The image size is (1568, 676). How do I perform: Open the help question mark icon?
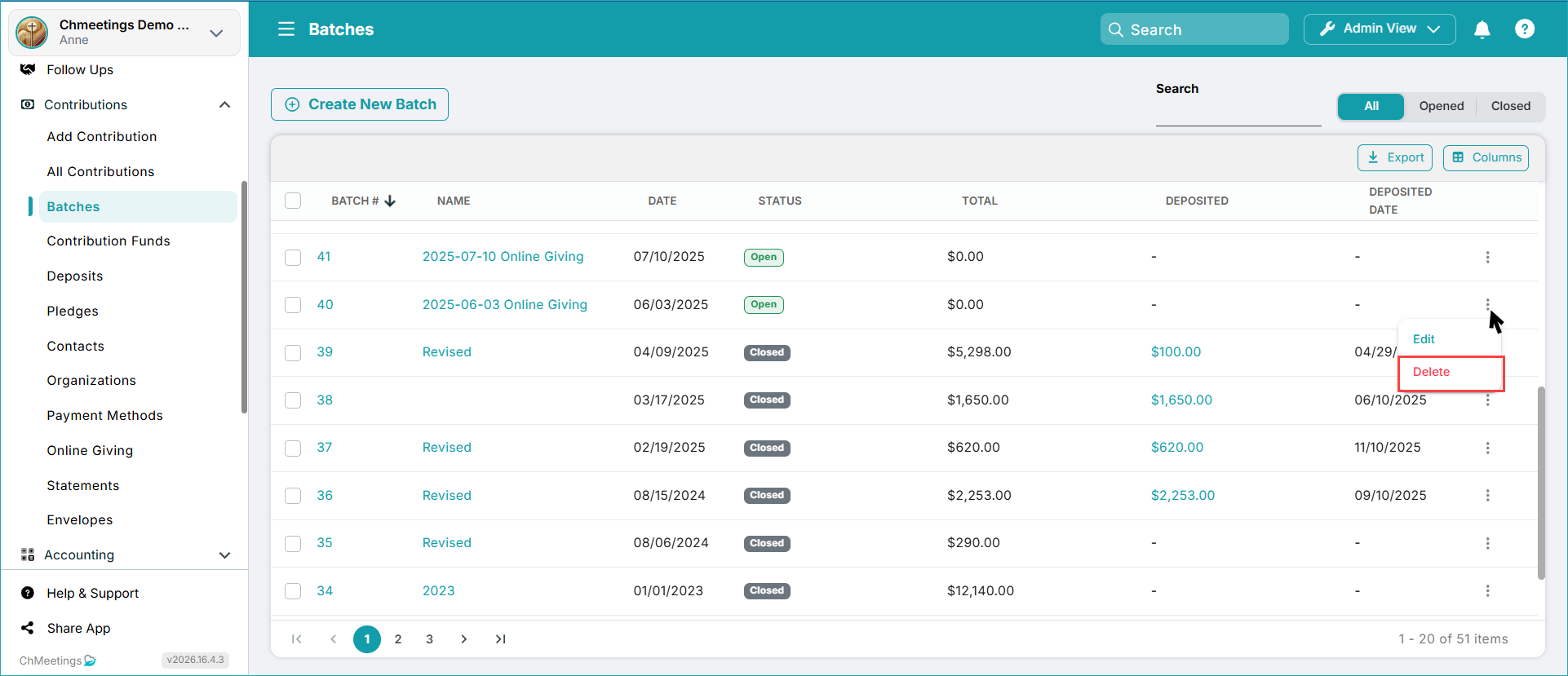[x=1525, y=29]
